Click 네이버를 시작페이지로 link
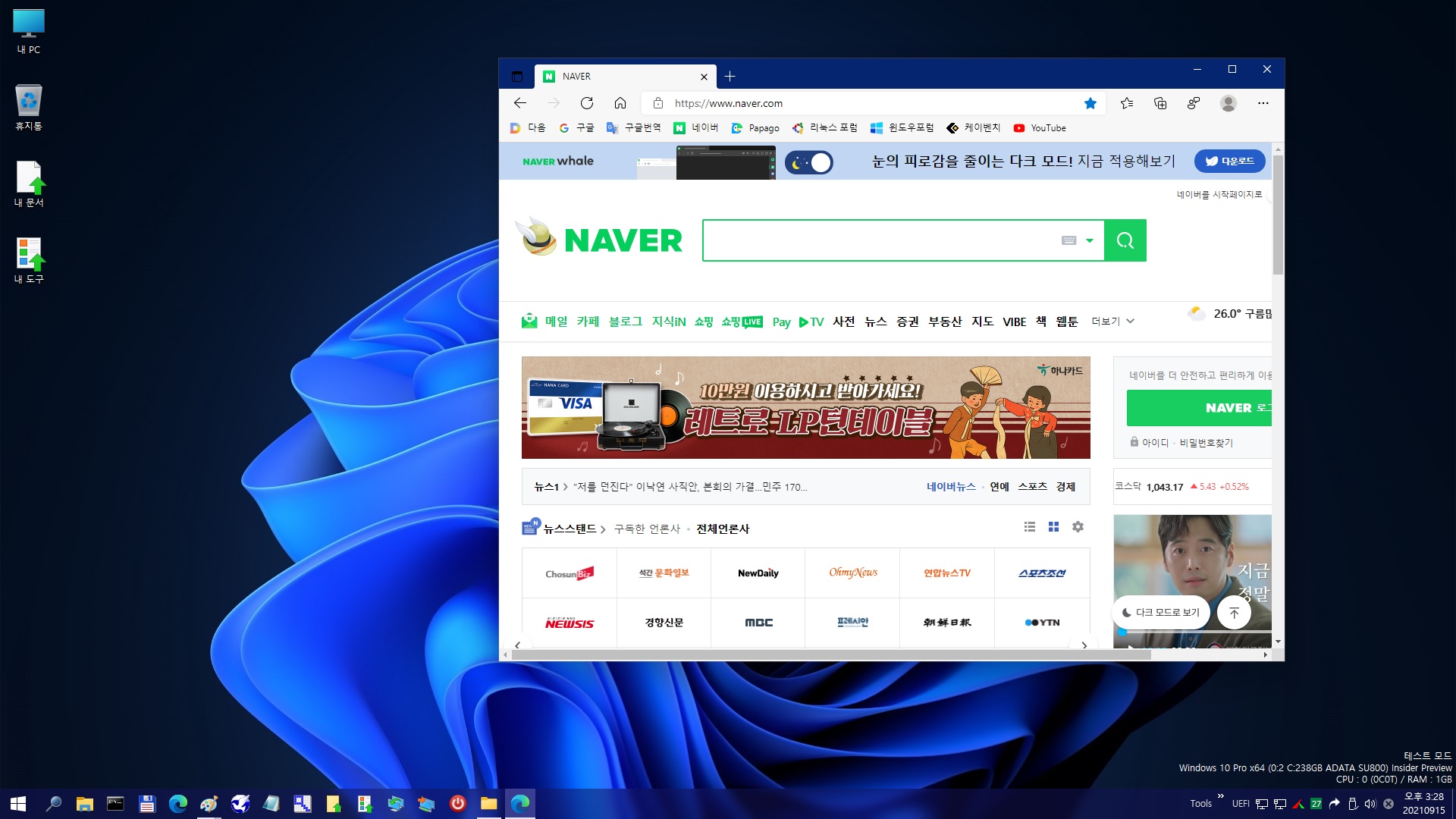The height and width of the screenshot is (819, 1456). click(x=1219, y=195)
